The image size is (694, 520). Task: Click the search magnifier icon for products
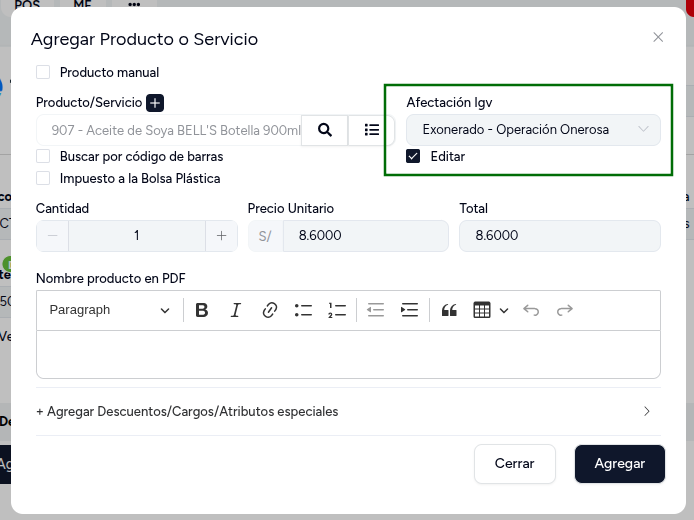tap(324, 130)
